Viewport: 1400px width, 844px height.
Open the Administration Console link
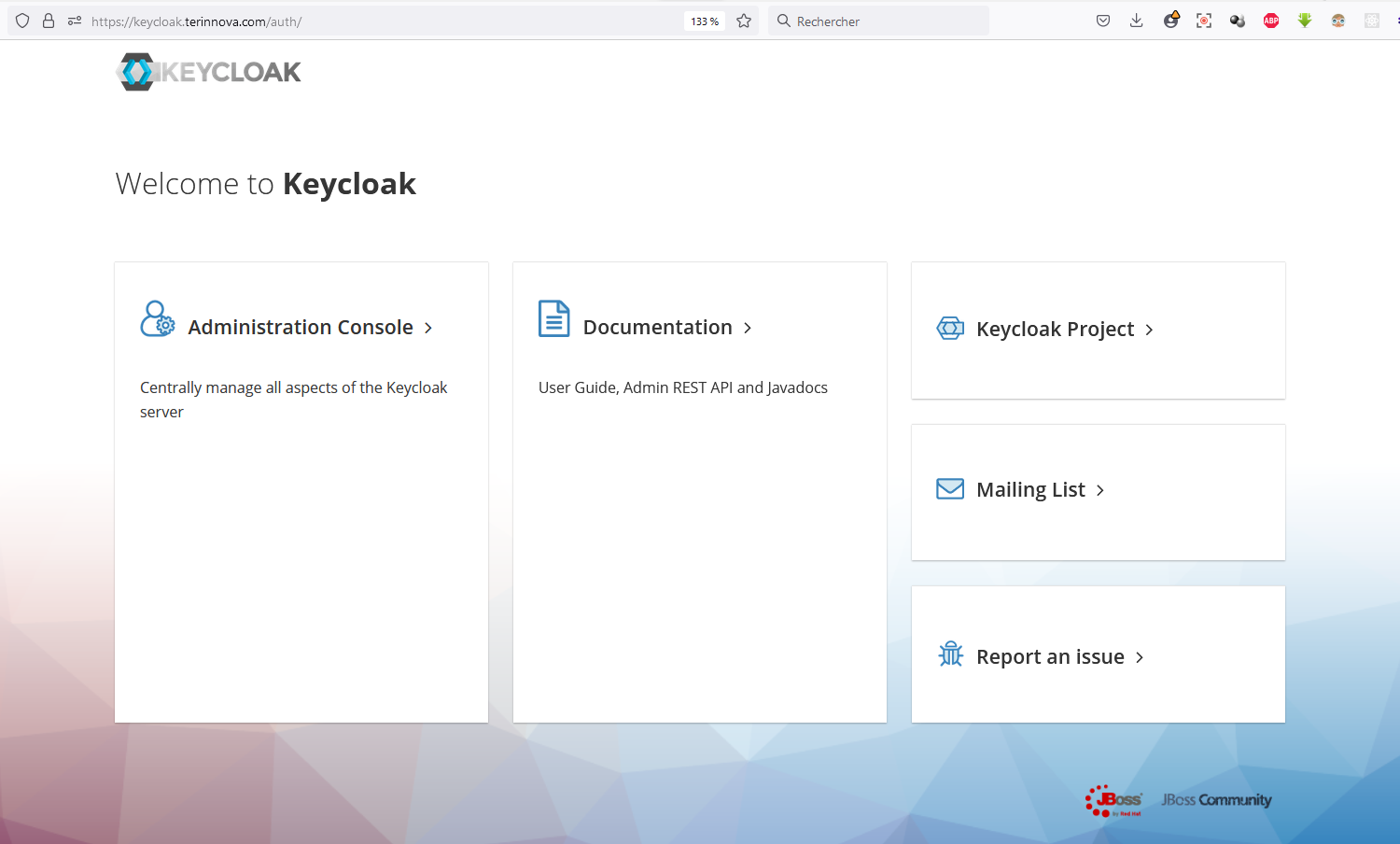pyautogui.click(x=301, y=328)
